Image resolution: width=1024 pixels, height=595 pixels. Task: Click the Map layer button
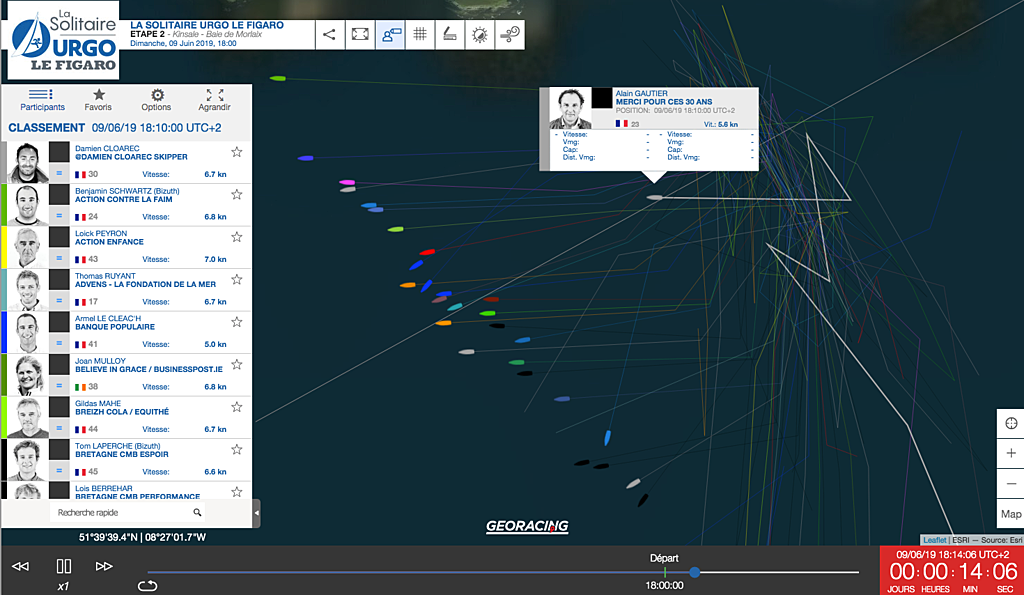coord(1011,514)
